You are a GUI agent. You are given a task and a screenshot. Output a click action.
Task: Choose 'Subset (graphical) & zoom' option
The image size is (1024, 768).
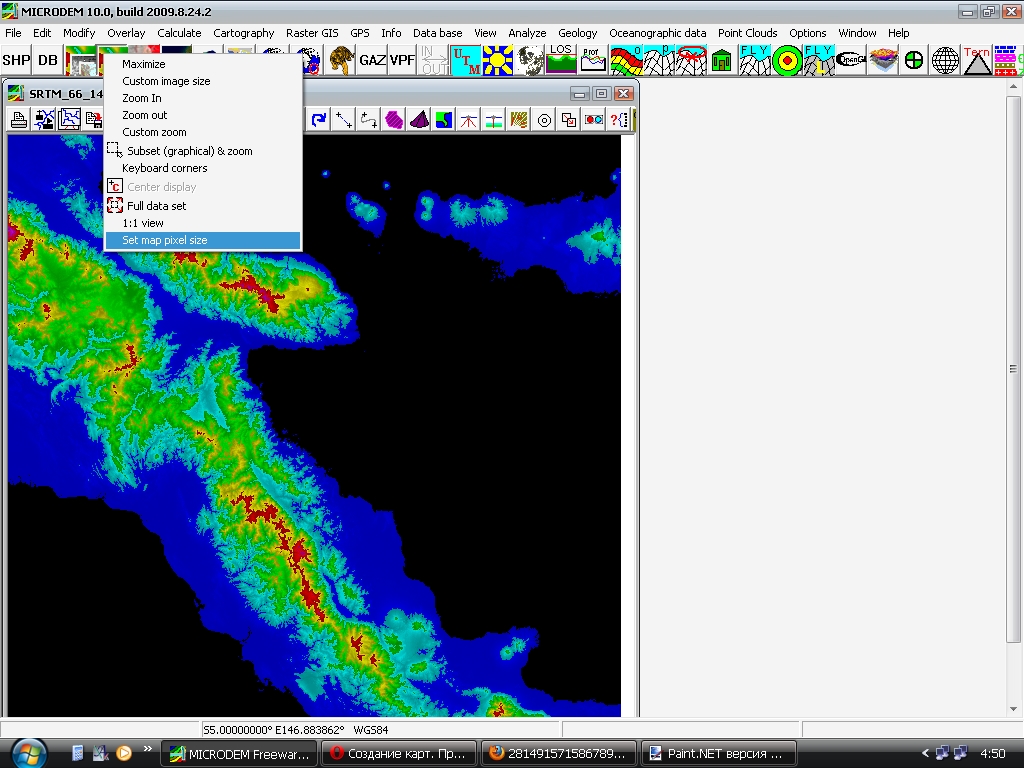click(189, 151)
